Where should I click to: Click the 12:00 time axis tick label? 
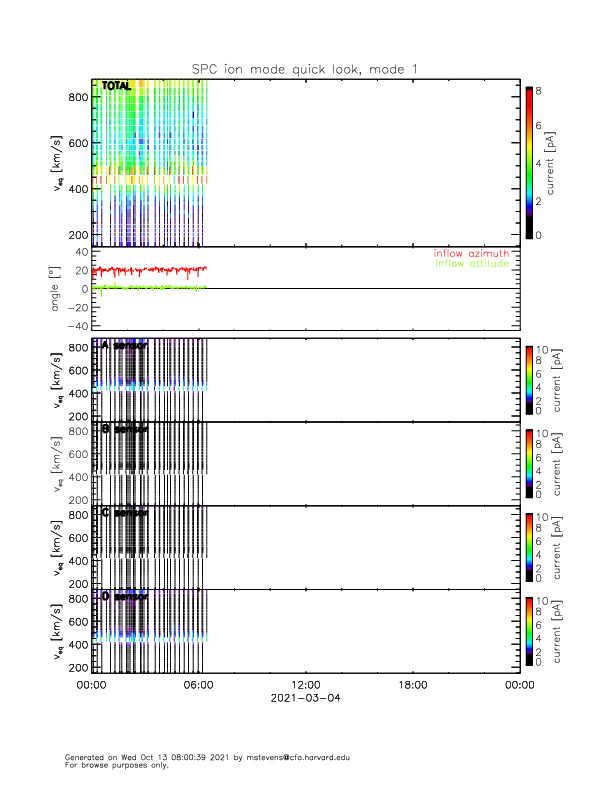(x=306, y=685)
